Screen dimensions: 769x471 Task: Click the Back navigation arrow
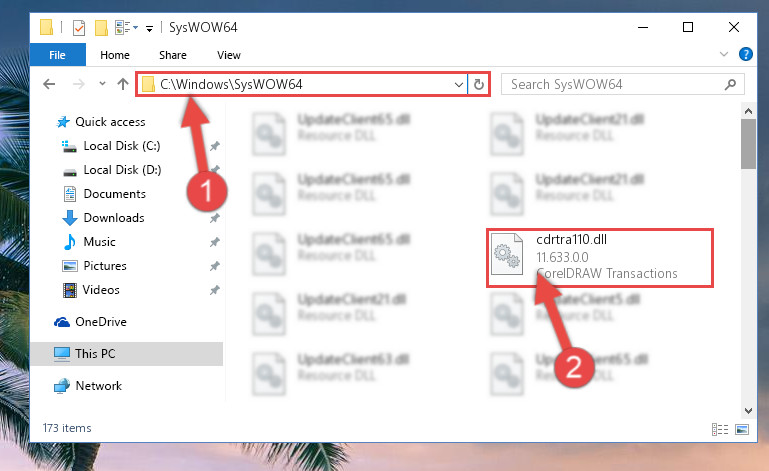(x=49, y=84)
